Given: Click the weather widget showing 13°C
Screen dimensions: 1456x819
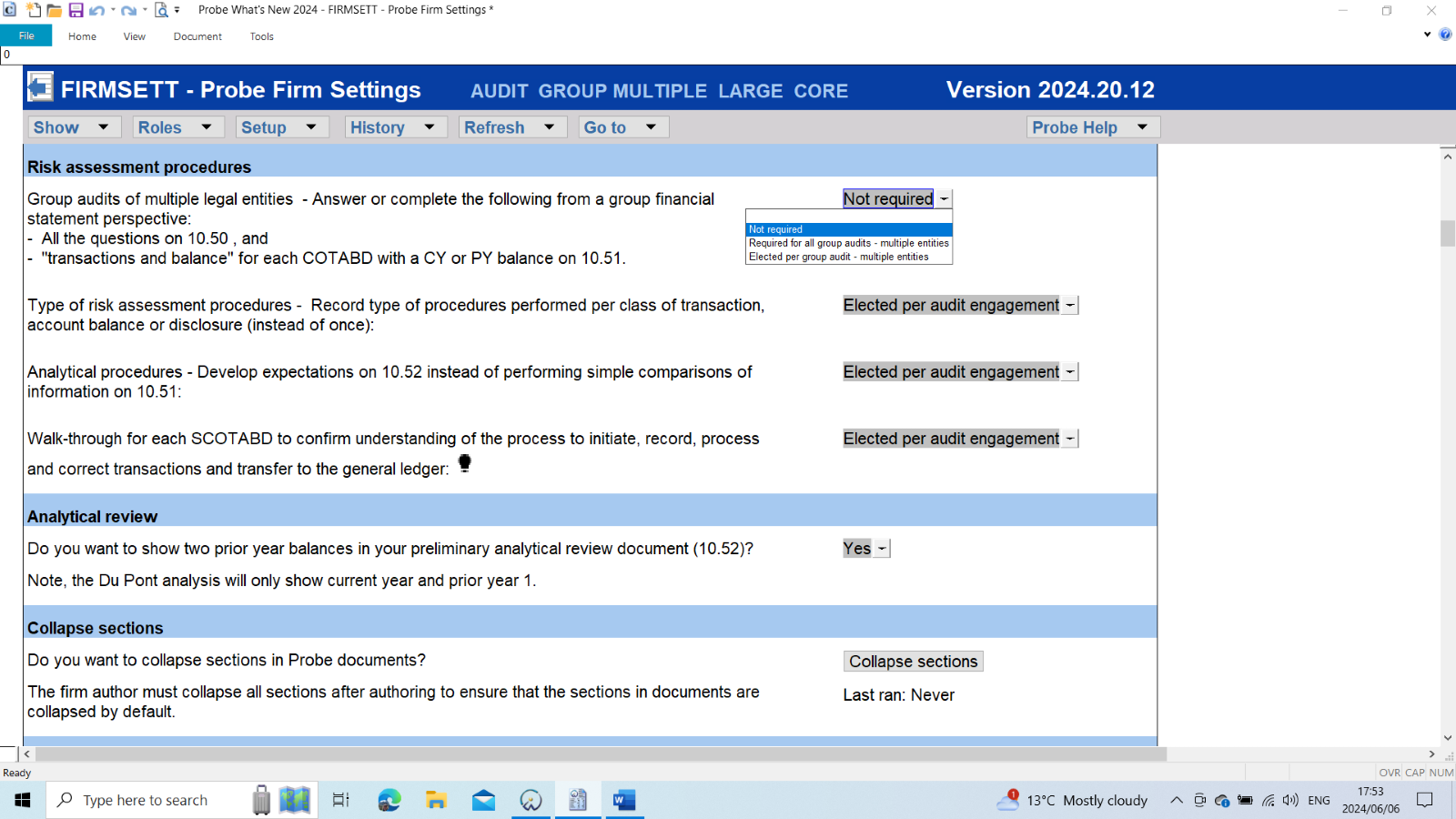Looking at the screenshot, I should [x=1072, y=800].
